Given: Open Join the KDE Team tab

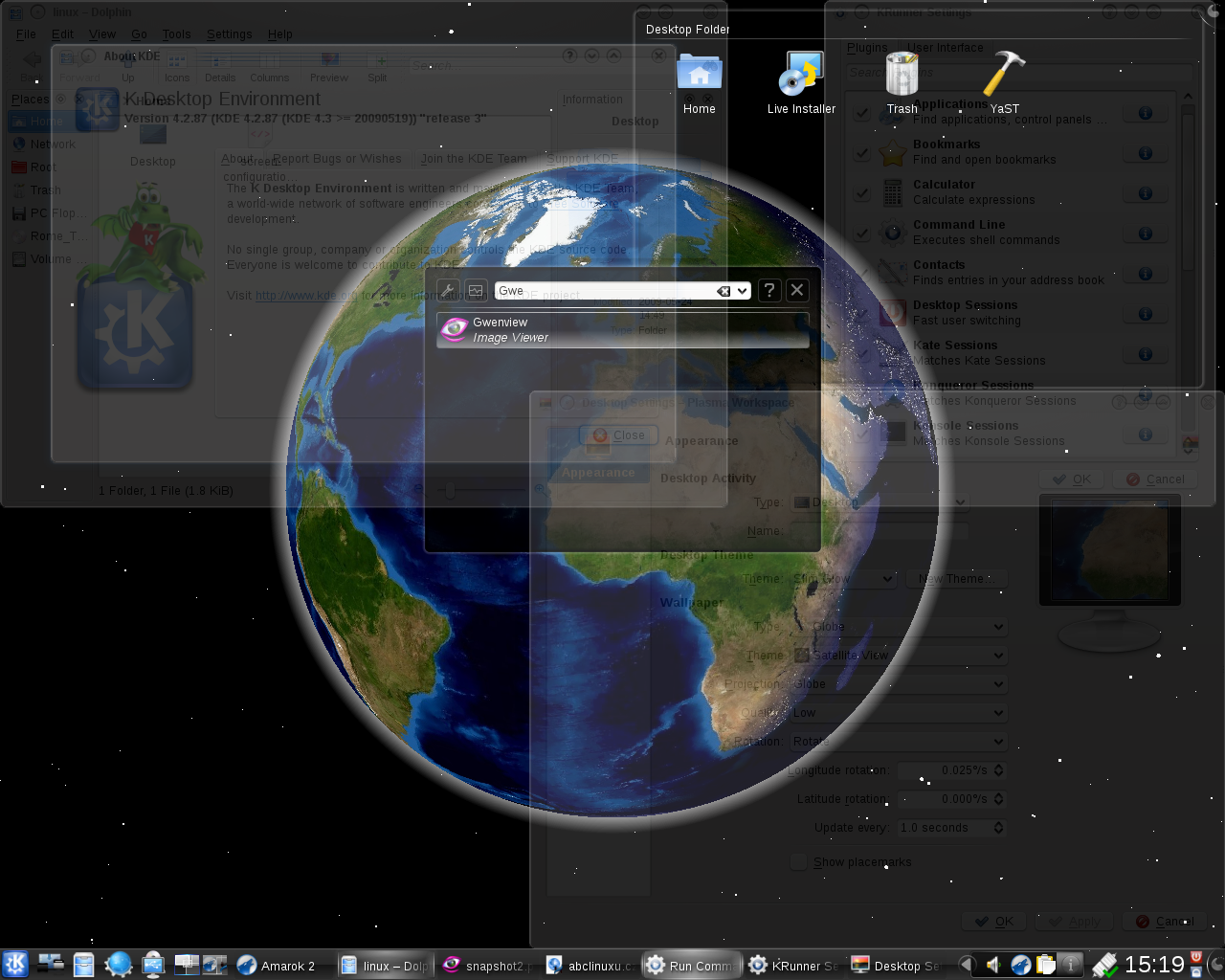Looking at the screenshot, I should pyautogui.click(x=474, y=159).
